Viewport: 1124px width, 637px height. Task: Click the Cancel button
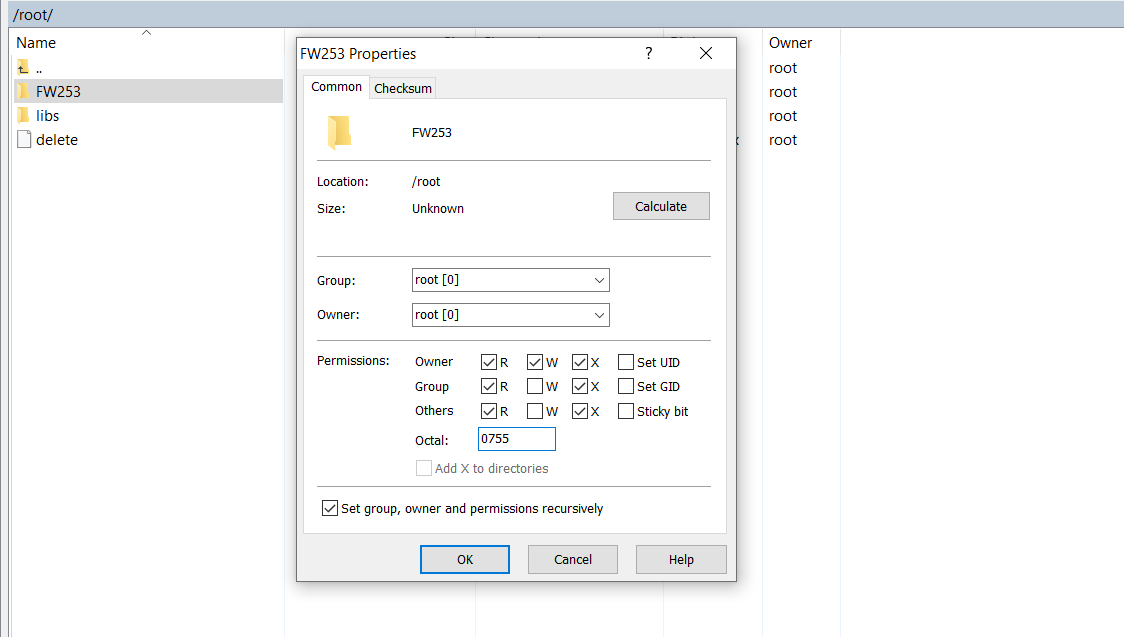pyautogui.click(x=573, y=560)
